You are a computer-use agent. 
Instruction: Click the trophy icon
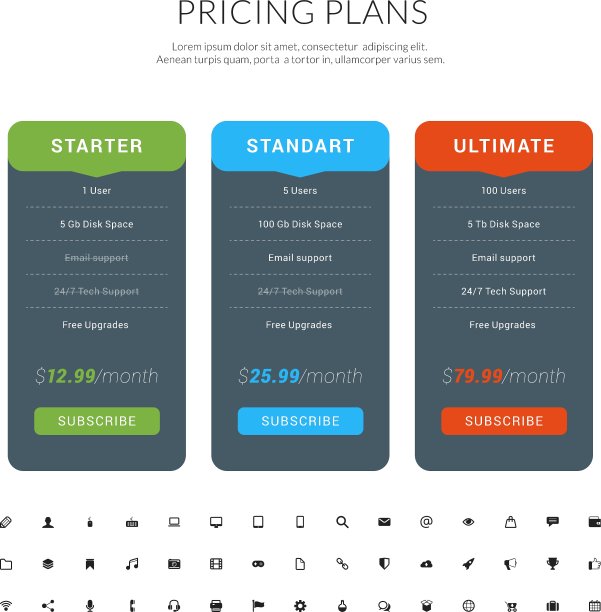[x=552, y=564]
